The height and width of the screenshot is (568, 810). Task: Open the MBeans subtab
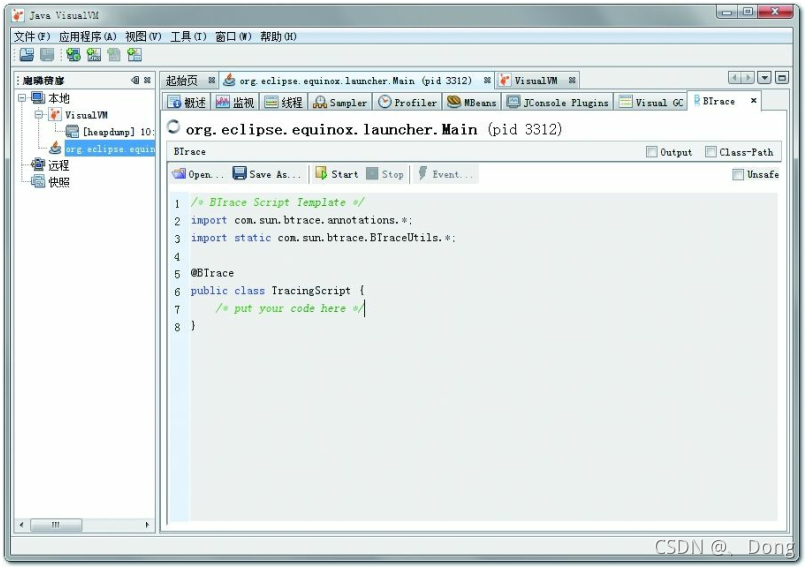pos(472,102)
